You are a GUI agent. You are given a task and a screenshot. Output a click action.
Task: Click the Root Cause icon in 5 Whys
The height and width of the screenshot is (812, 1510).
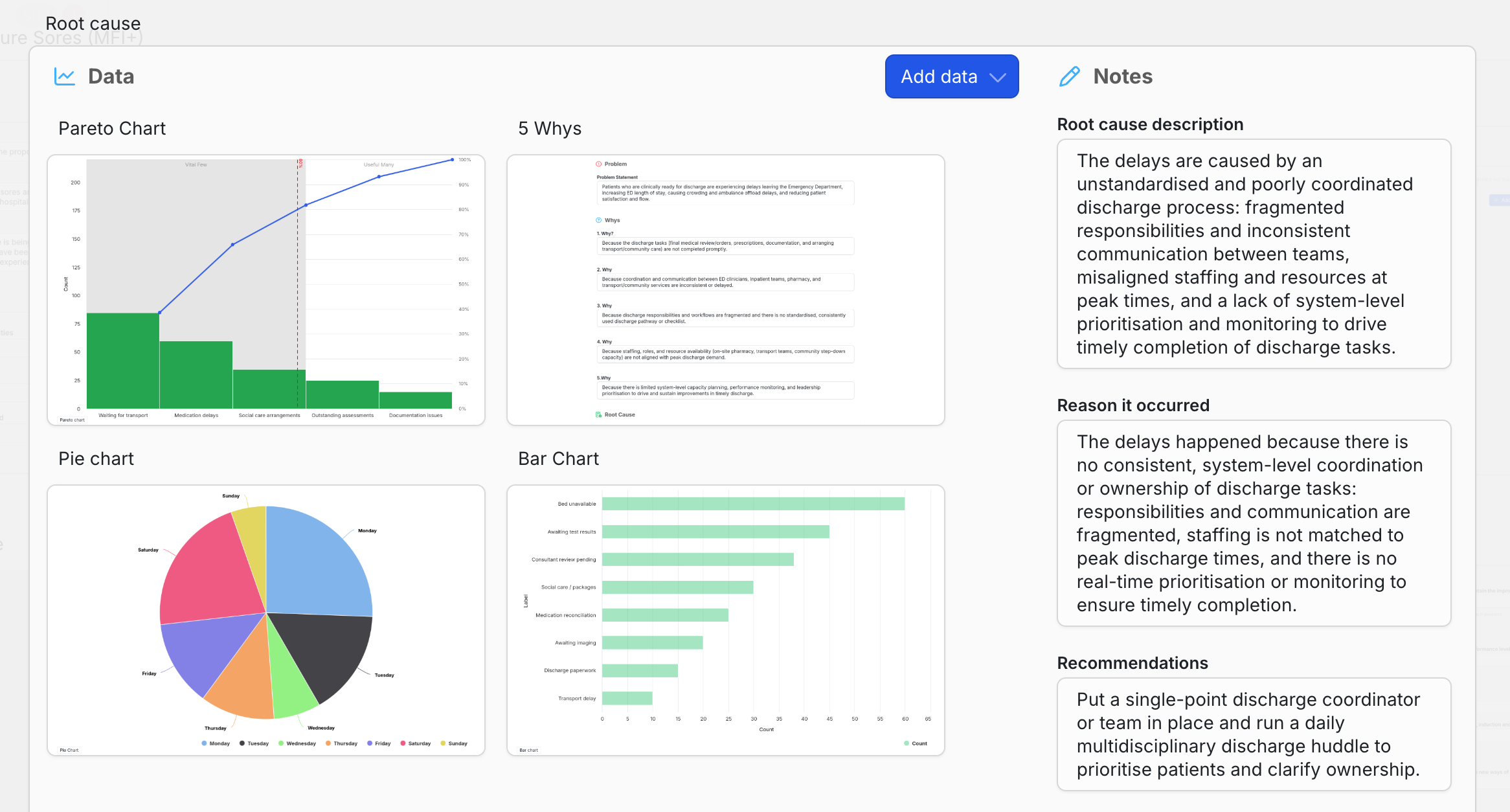(x=599, y=414)
